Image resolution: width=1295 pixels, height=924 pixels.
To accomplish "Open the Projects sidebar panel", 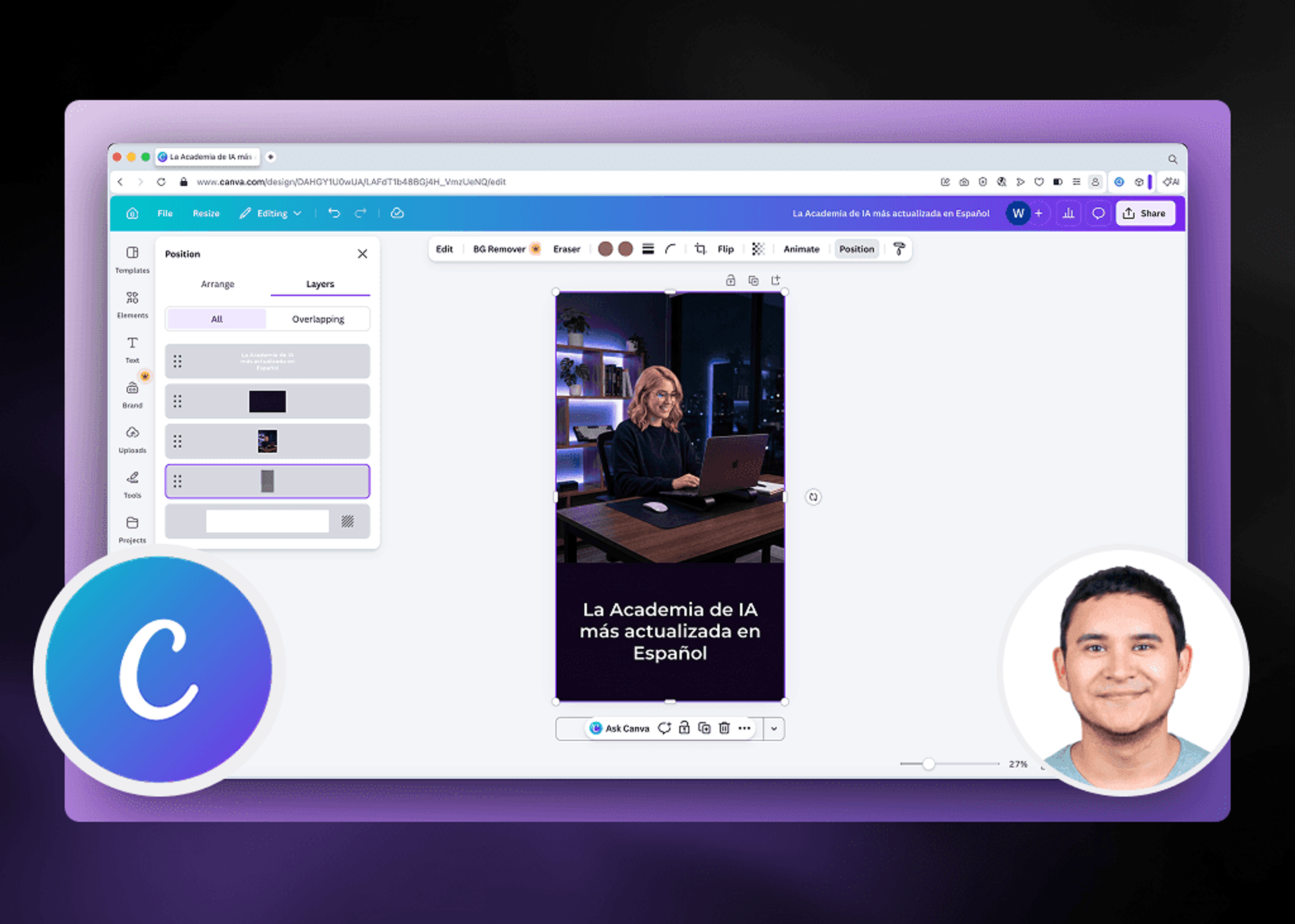I will pos(132,529).
